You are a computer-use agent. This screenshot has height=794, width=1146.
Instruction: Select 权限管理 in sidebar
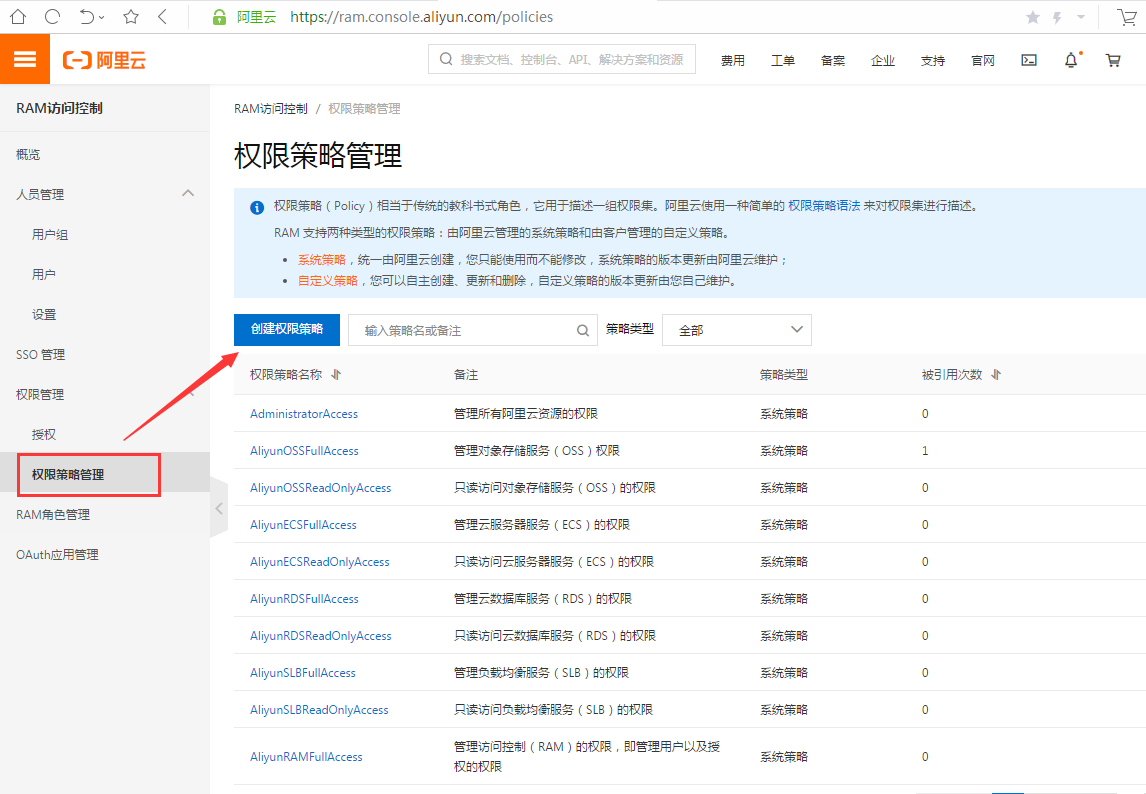[x=40, y=395]
